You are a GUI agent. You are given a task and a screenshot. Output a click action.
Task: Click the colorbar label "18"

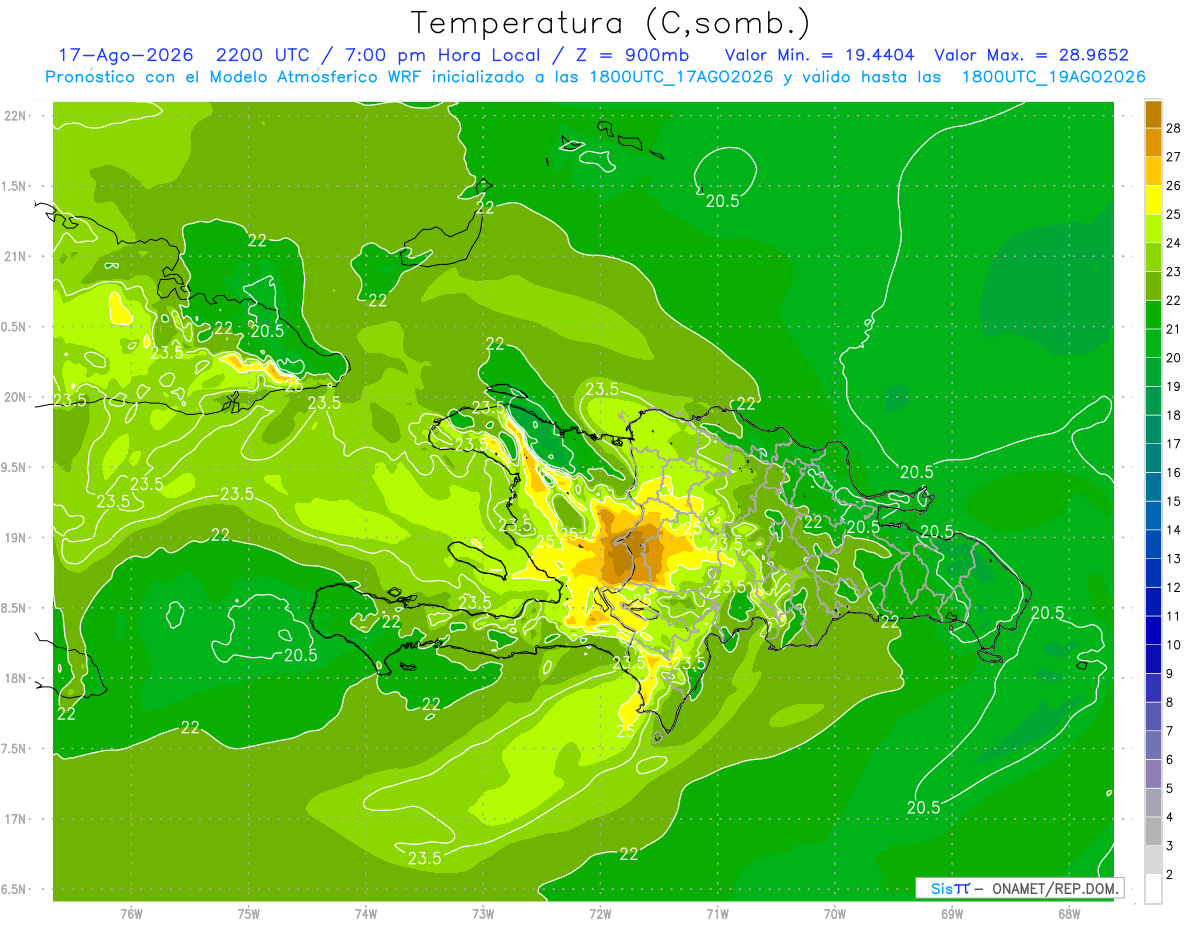coord(1174,415)
